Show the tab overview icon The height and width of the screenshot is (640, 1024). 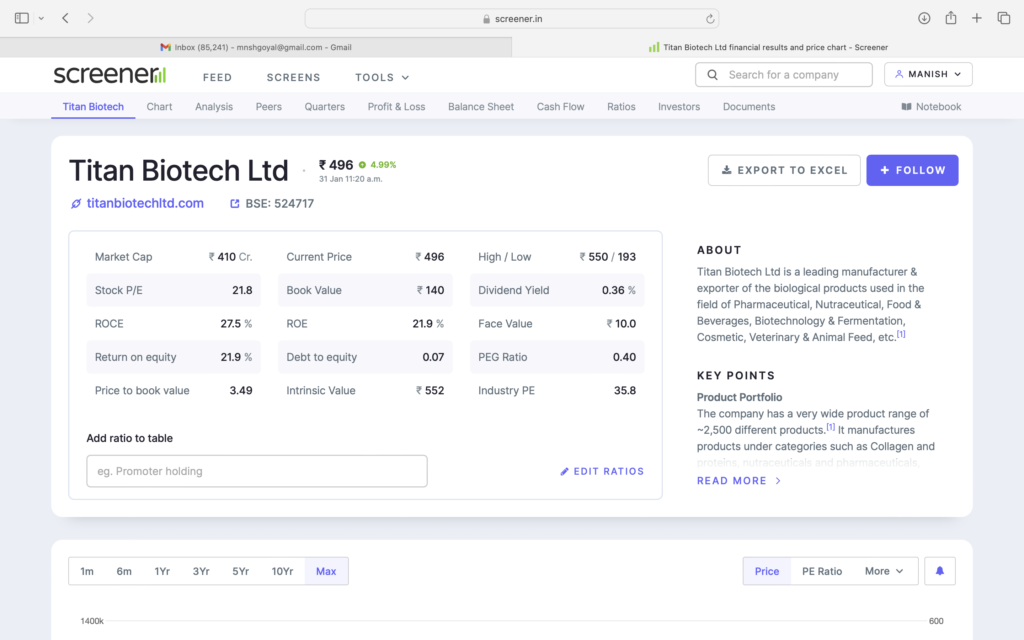(x=1004, y=18)
